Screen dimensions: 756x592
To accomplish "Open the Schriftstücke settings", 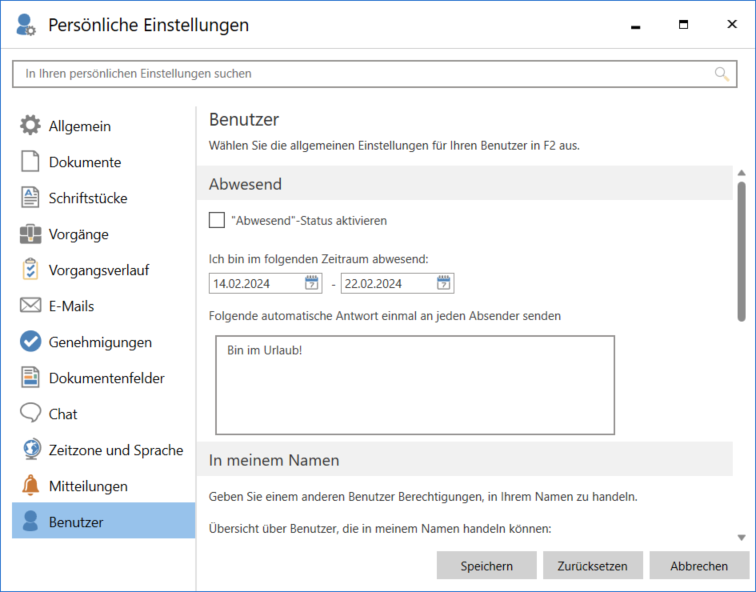I will point(104,198).
